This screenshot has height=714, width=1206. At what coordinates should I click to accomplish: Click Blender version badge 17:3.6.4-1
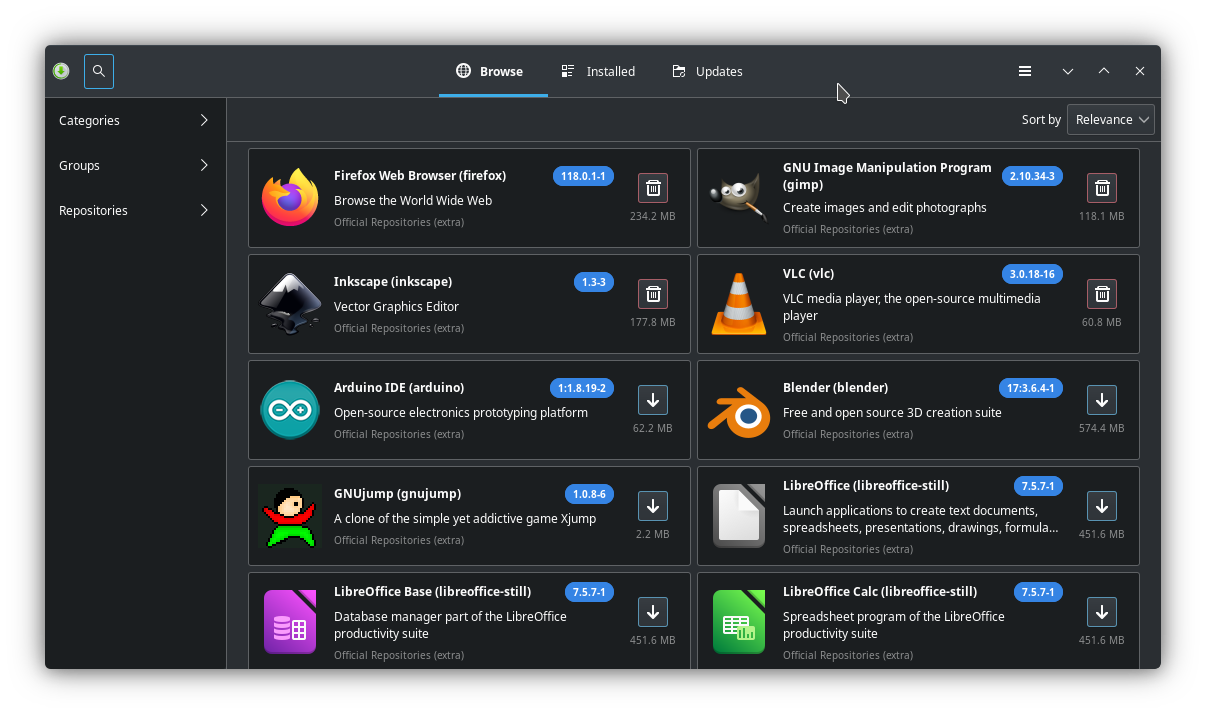point(1031,388)
